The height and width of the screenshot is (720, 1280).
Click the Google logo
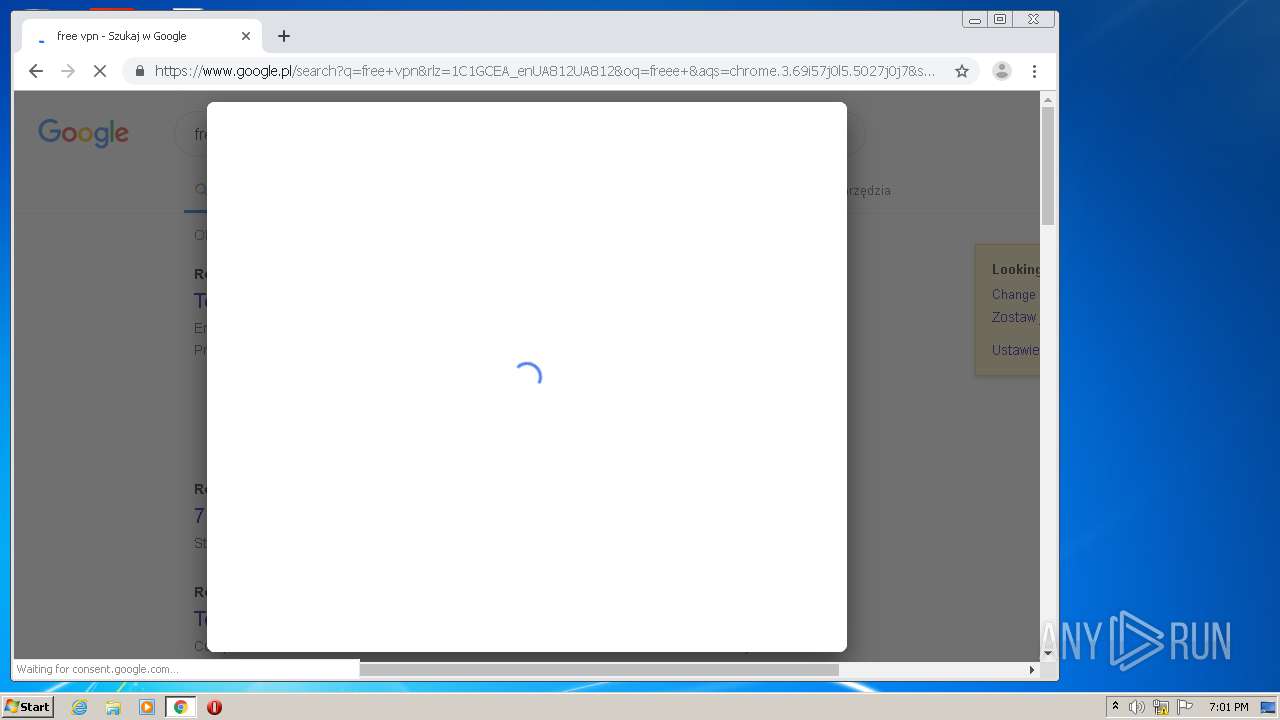(84, 133)
